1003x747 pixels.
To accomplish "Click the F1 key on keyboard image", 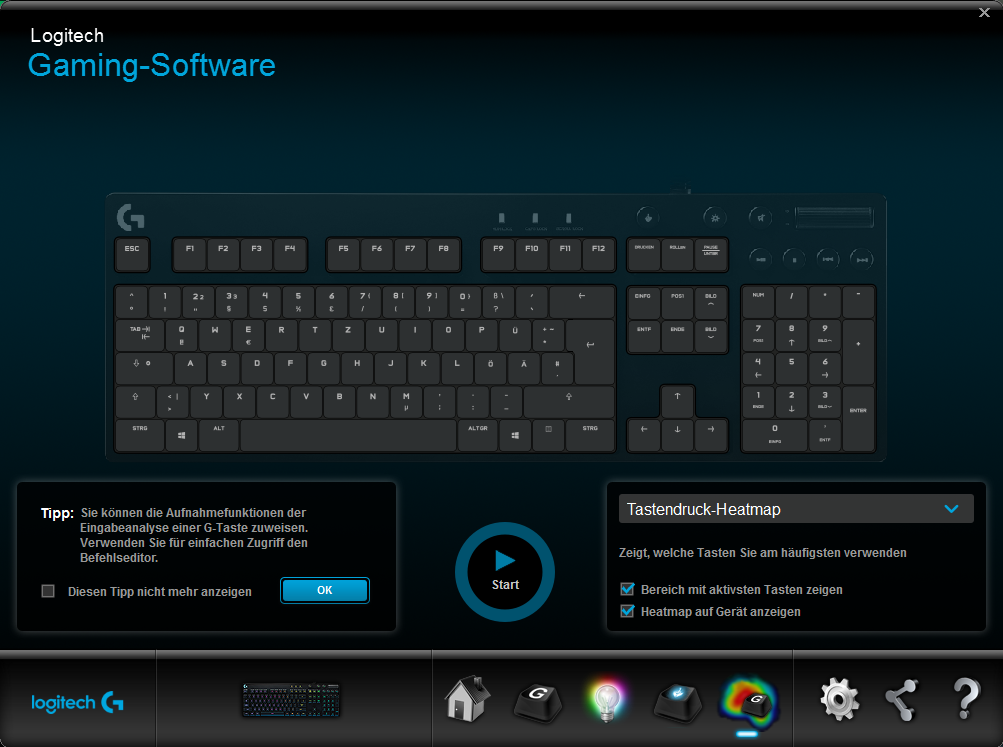I will pyautogui.click(x=190, y=254).
